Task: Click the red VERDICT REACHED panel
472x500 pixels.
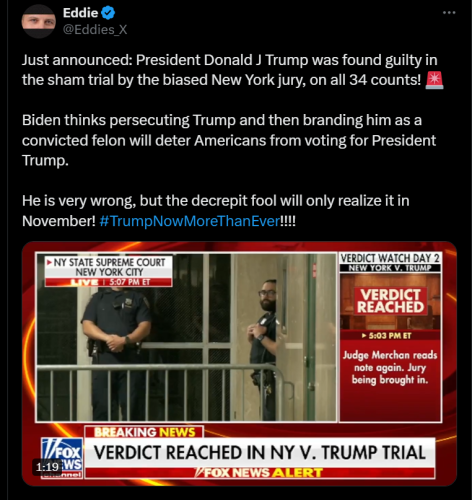Action: (390, 301)
